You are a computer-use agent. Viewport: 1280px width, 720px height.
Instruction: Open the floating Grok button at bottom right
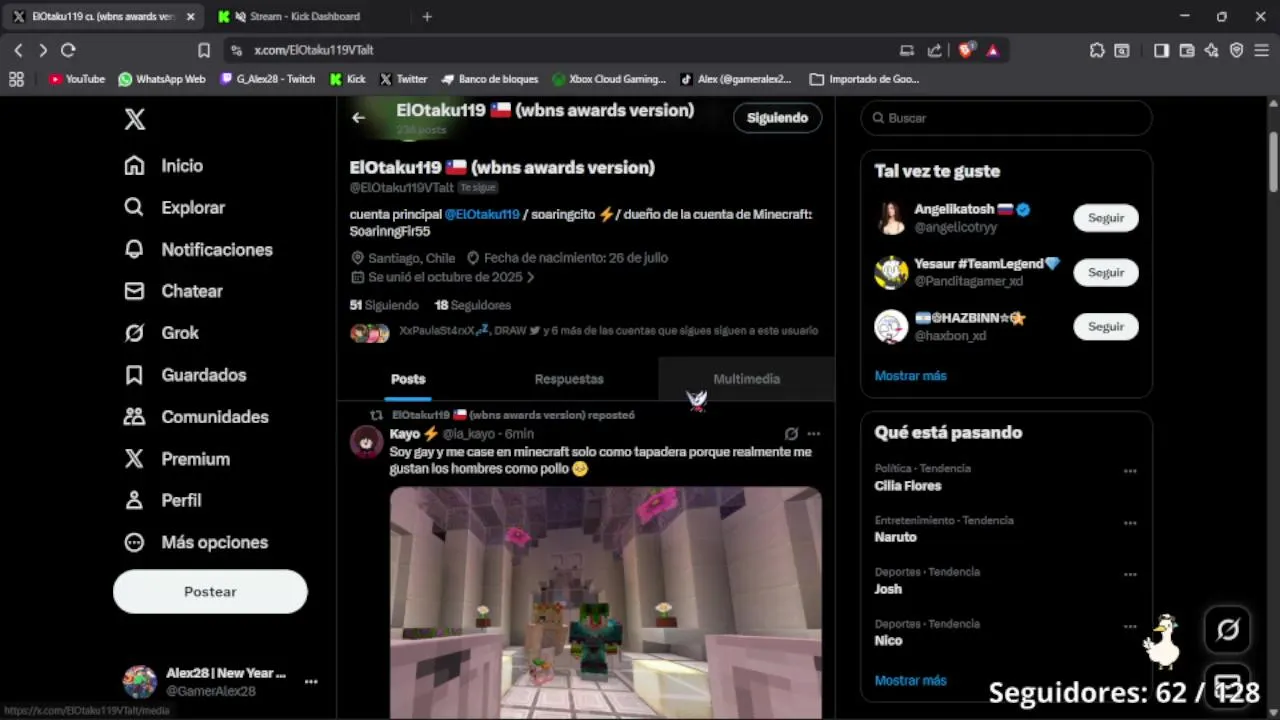coord(1228,630)
